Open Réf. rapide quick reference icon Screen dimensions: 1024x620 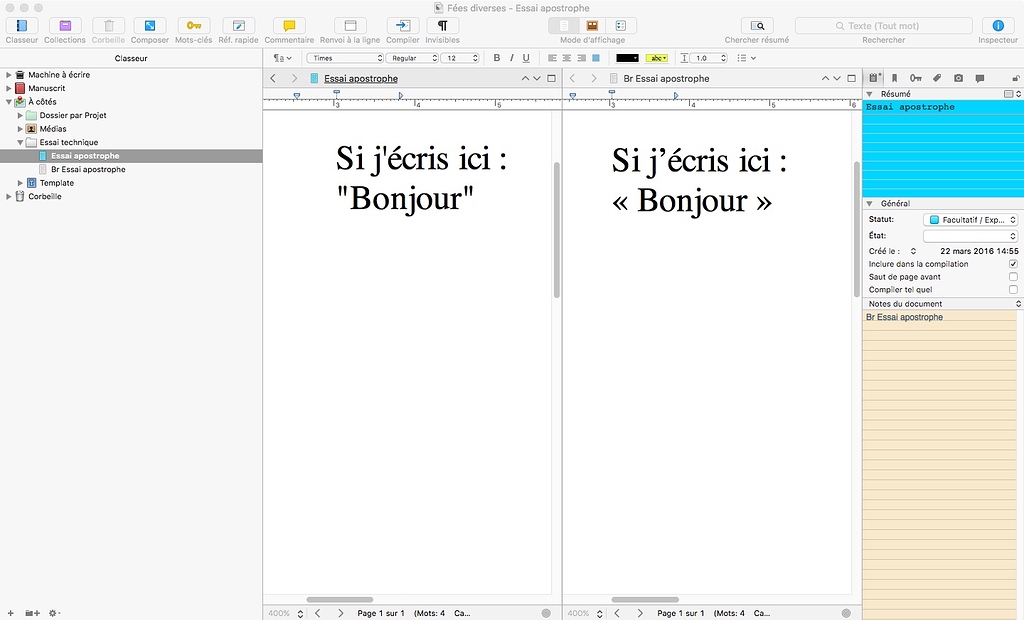(x=238, y=25)
